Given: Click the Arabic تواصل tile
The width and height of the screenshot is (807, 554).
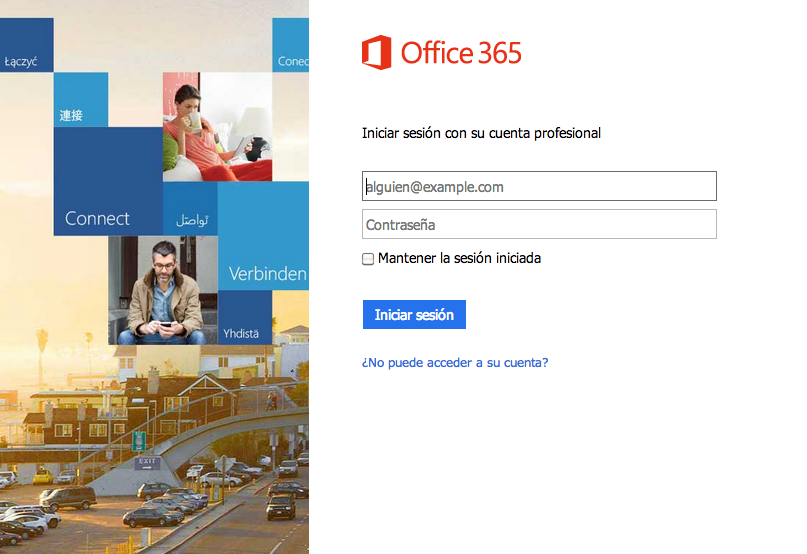Looking at the screenshot, I should point(190,209).
